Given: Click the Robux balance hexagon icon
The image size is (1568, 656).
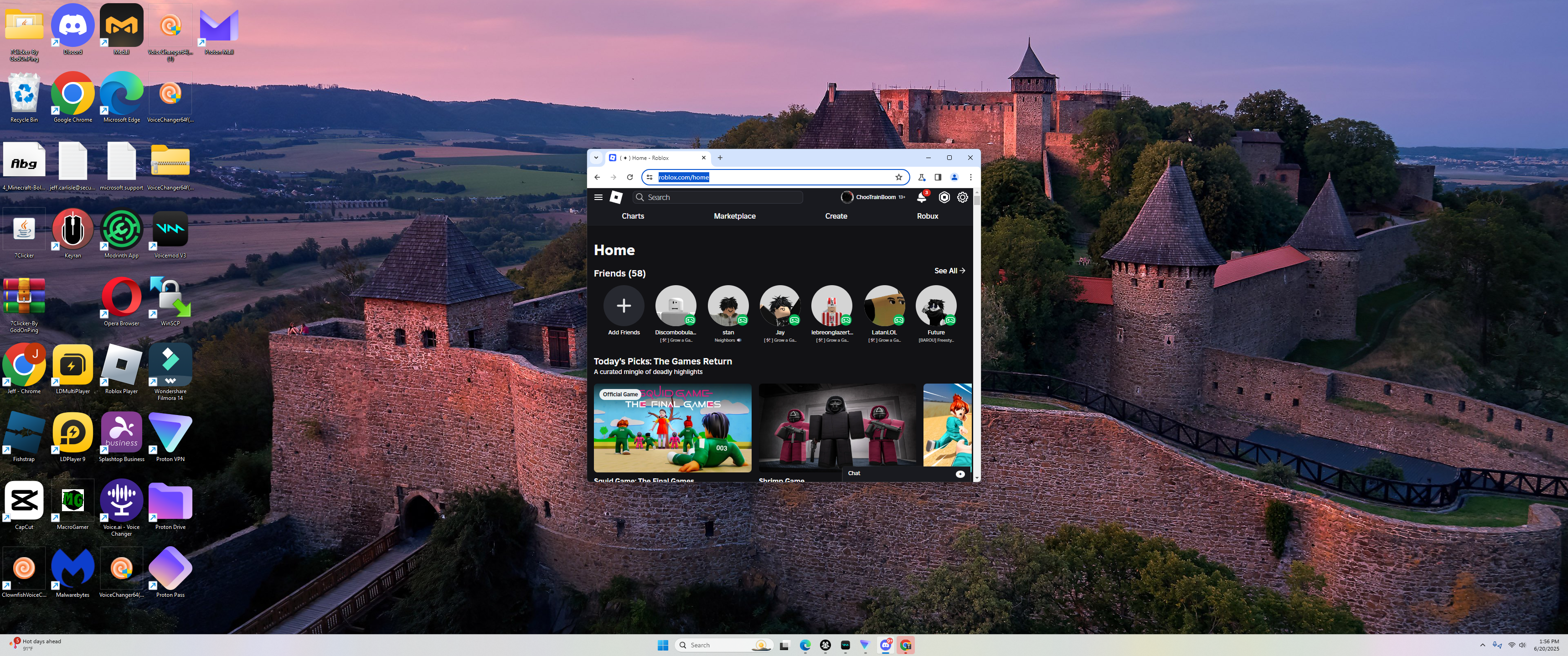Looking at the screenshot, I should tap(944, 197).
